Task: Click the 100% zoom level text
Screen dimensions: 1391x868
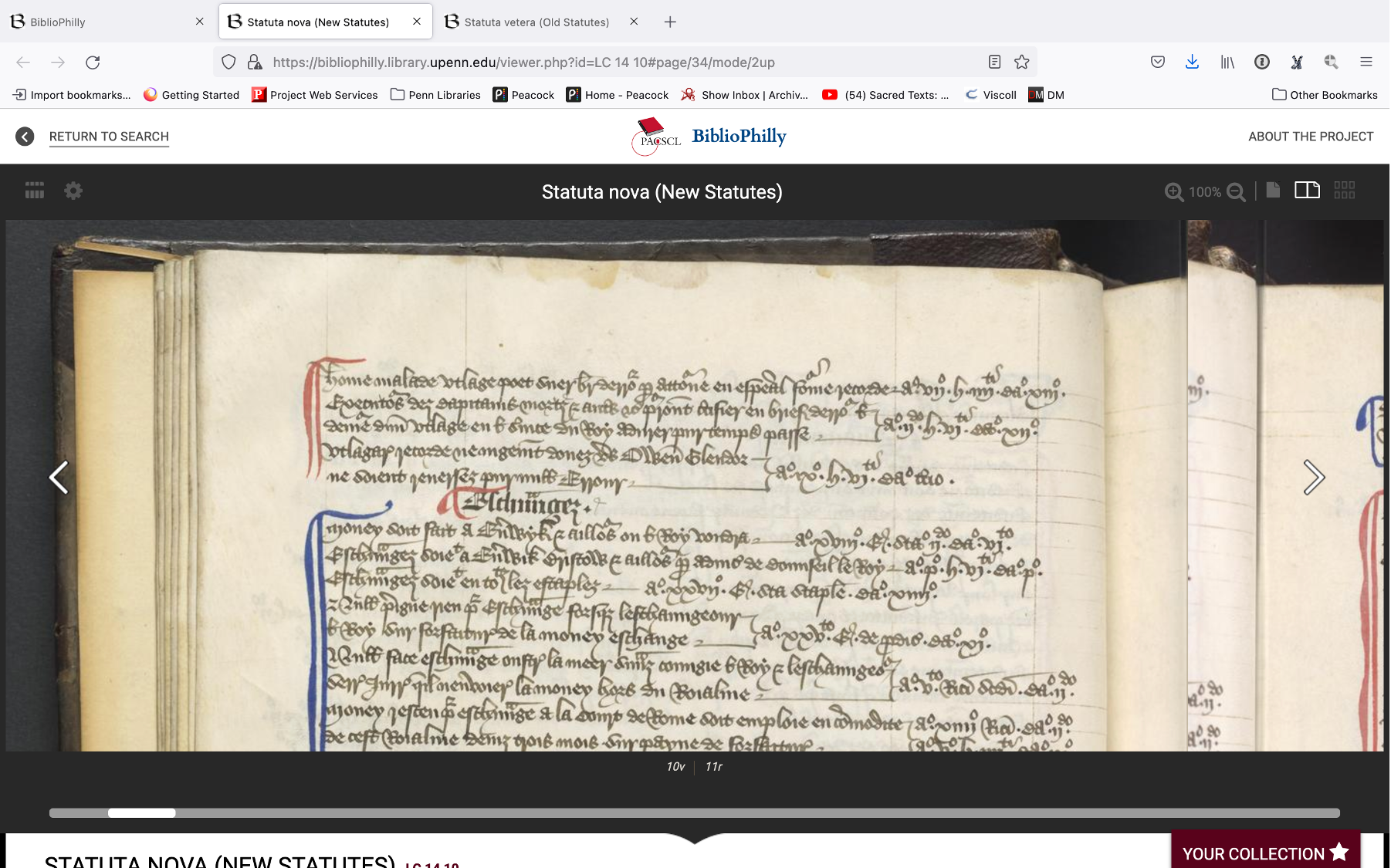Action: [1205, 192]
